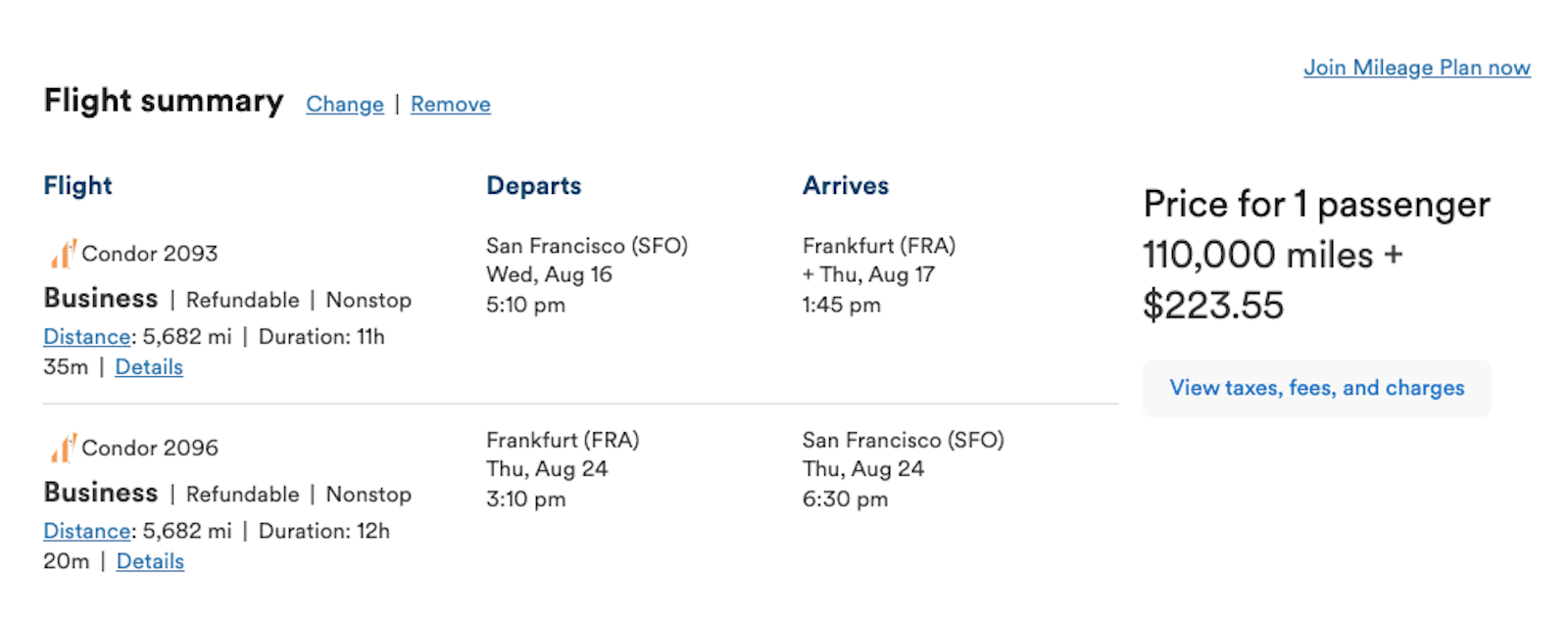1568x618 pixels.
Task: Click the Frankfurt (FRA) arrival text
Action: click(877, 246)
